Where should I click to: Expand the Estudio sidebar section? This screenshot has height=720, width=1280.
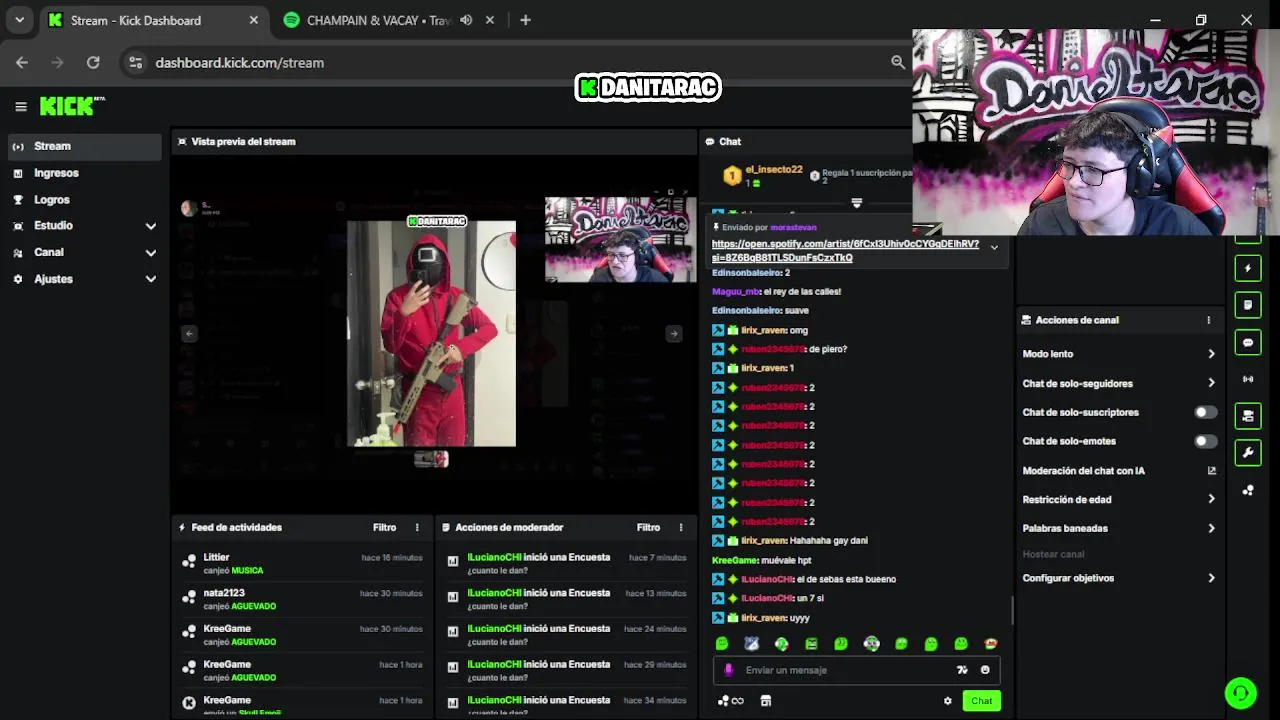pos(85,226)
